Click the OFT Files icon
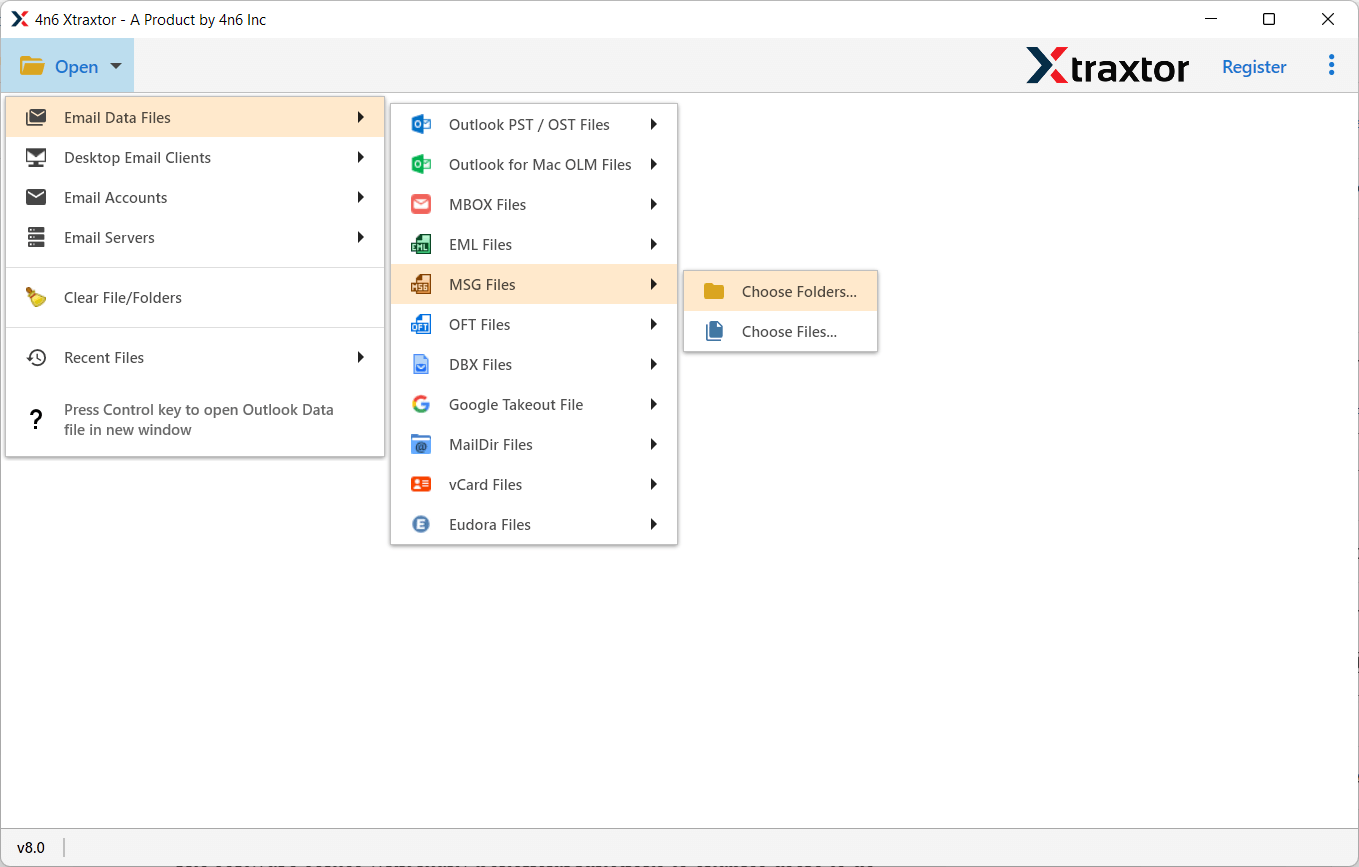Viewport: 1359px width, 867px height. [x=421, y=324]
